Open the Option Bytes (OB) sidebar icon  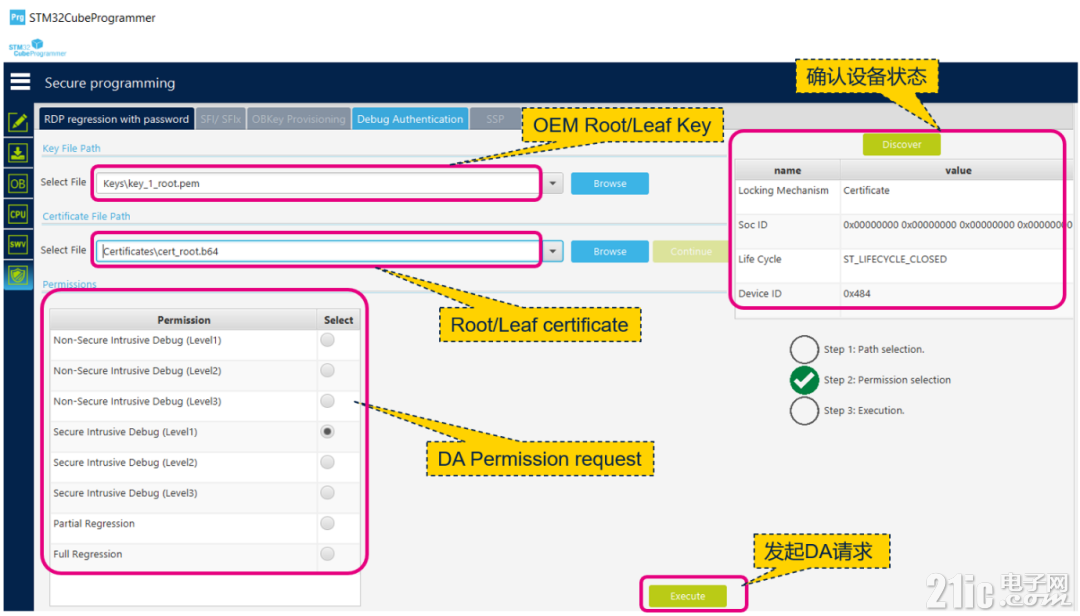[x=18, y=183]
